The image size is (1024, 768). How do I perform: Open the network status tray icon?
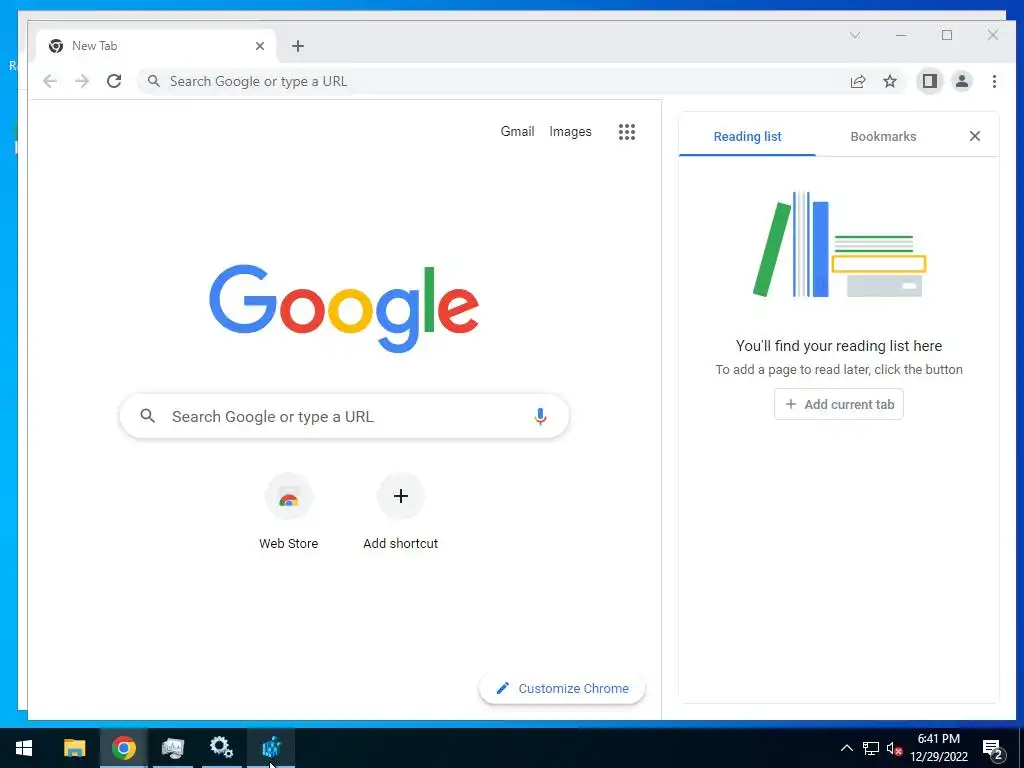(871, 748)
